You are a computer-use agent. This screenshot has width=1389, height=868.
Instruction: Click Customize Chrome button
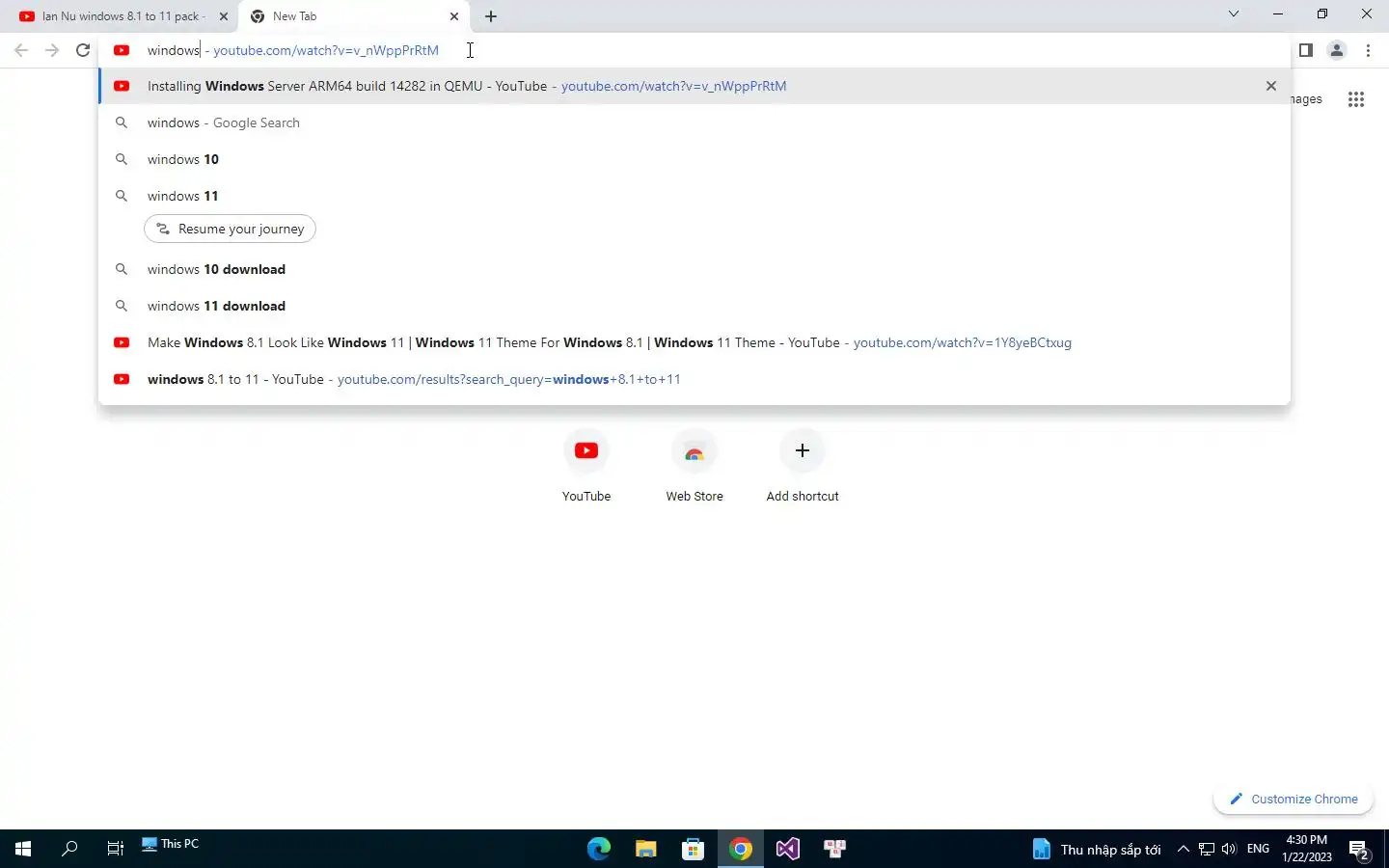(x=1294, y=799)
